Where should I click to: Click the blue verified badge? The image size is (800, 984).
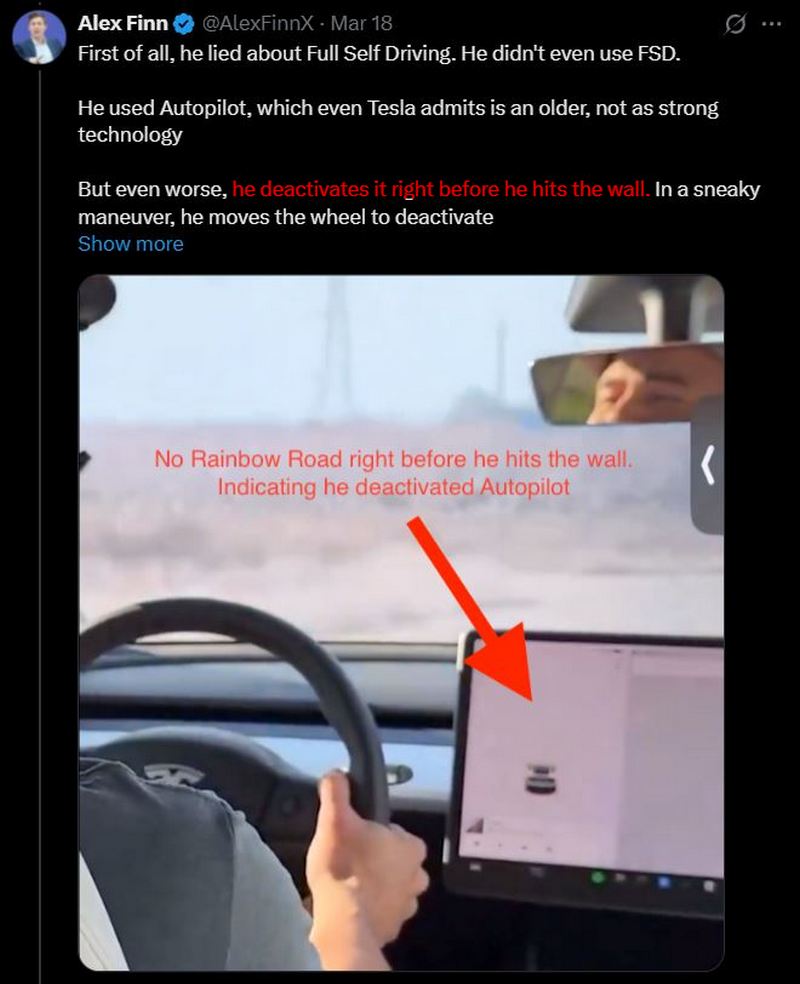click(x=183, y=24)
